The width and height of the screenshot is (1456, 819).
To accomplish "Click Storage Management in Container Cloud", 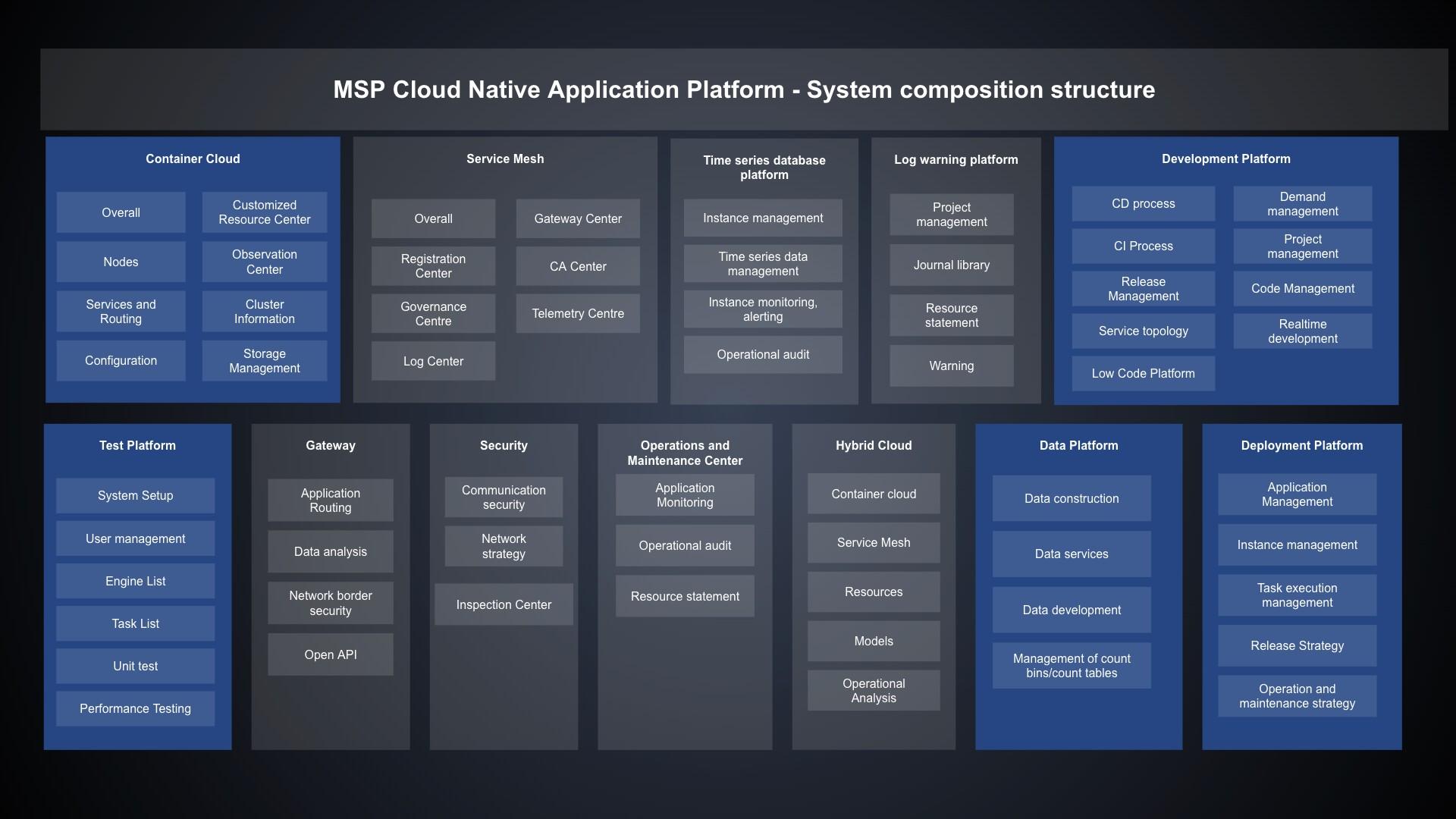I will (x=264, y=361).
